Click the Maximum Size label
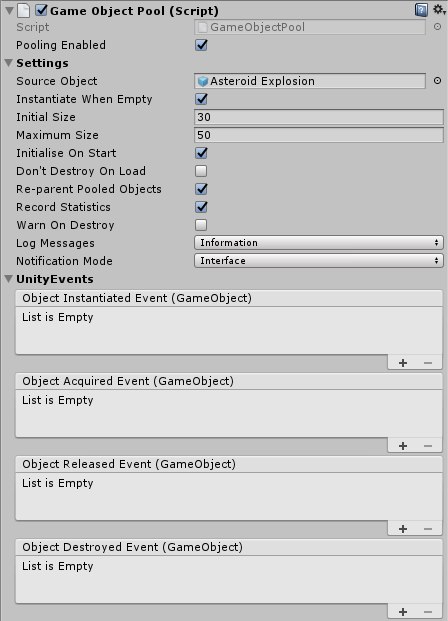This screenshot has height=621, width=448. 57,135
